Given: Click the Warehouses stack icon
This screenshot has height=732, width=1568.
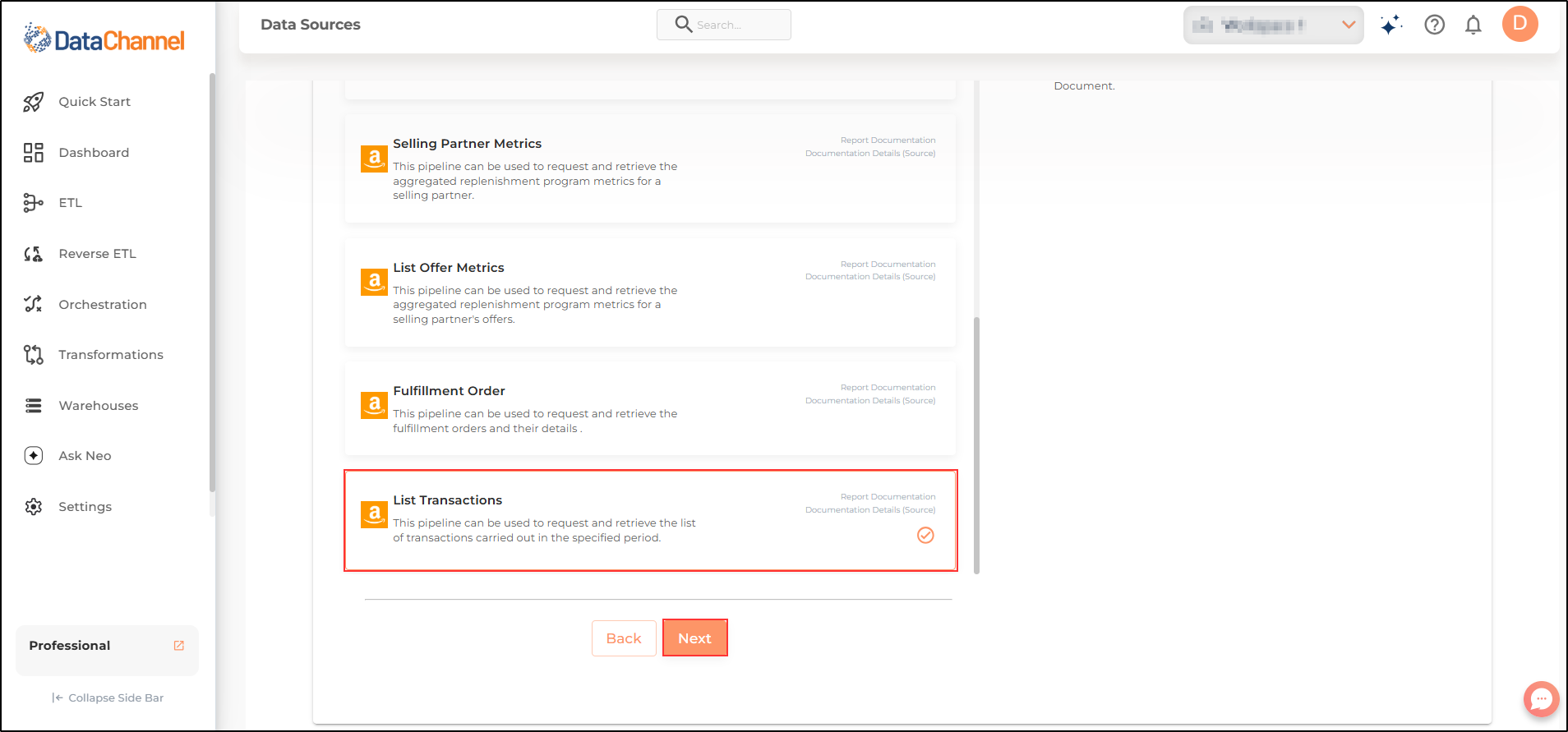Looking at the screenshot, I should click(x=33, y=406).
